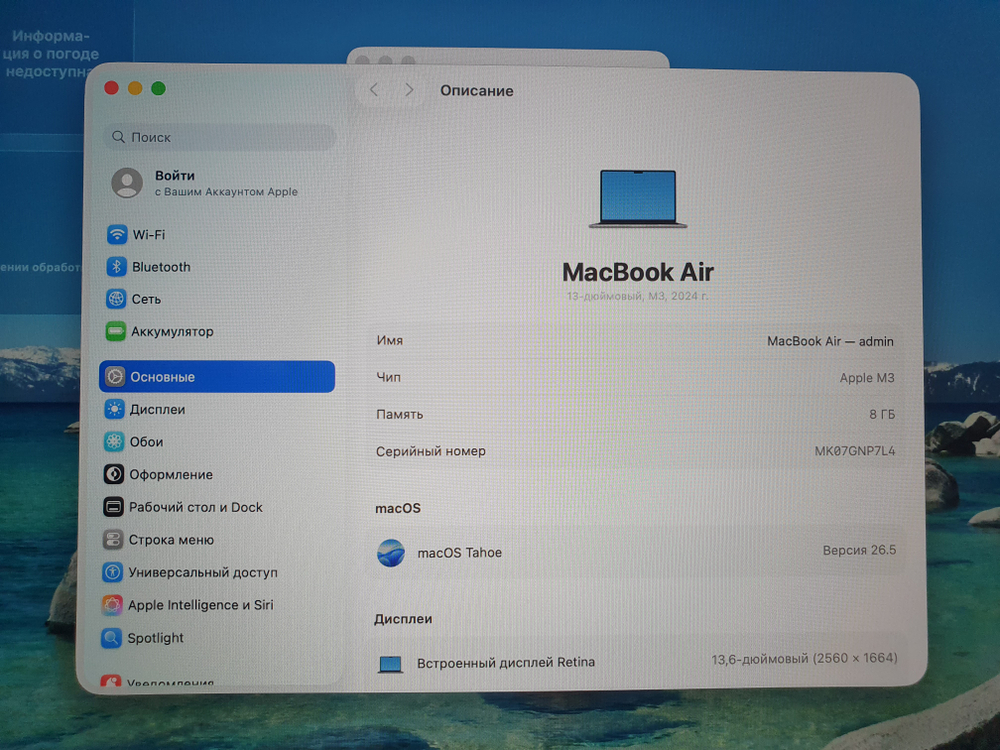Click the macOS Tahoe logo icon
Image resolution: width=1000 pixels, height=750 pixels.
(390, 552)
